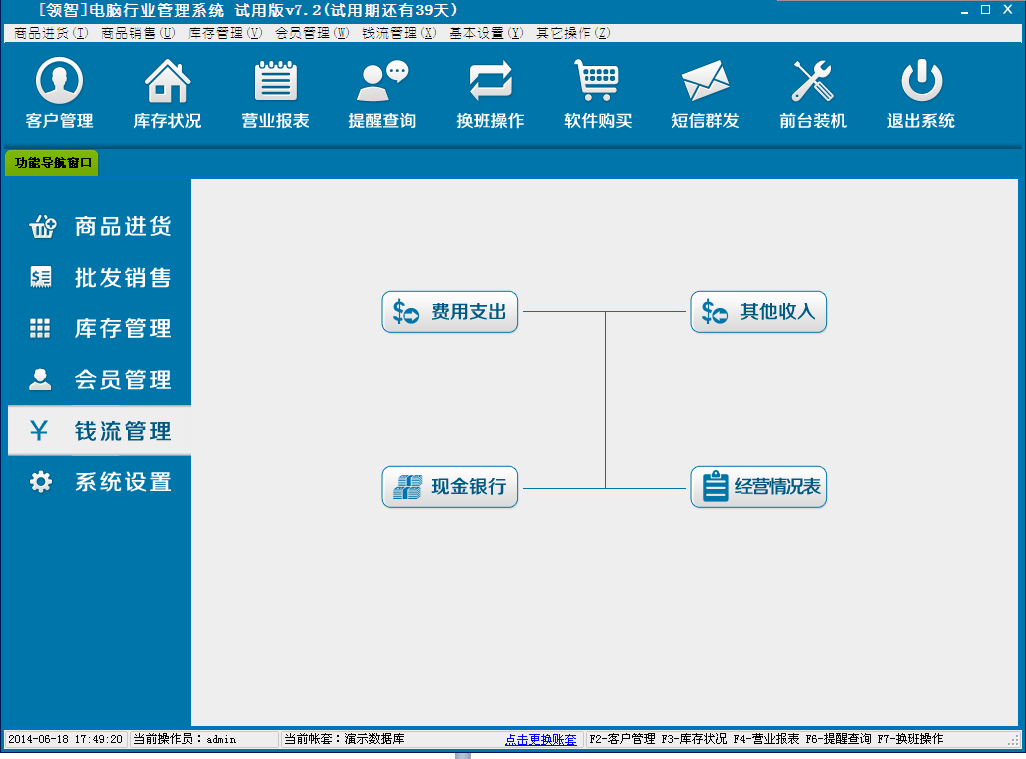Click F7-换班操作 shortcut hint
This screenshot has width=1026, height=759.
tap(910, 739)
